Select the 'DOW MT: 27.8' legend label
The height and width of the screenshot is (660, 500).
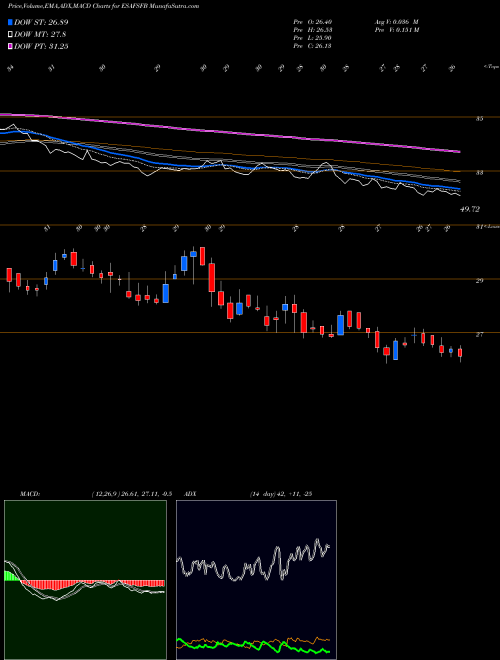(x=40, y=35)
